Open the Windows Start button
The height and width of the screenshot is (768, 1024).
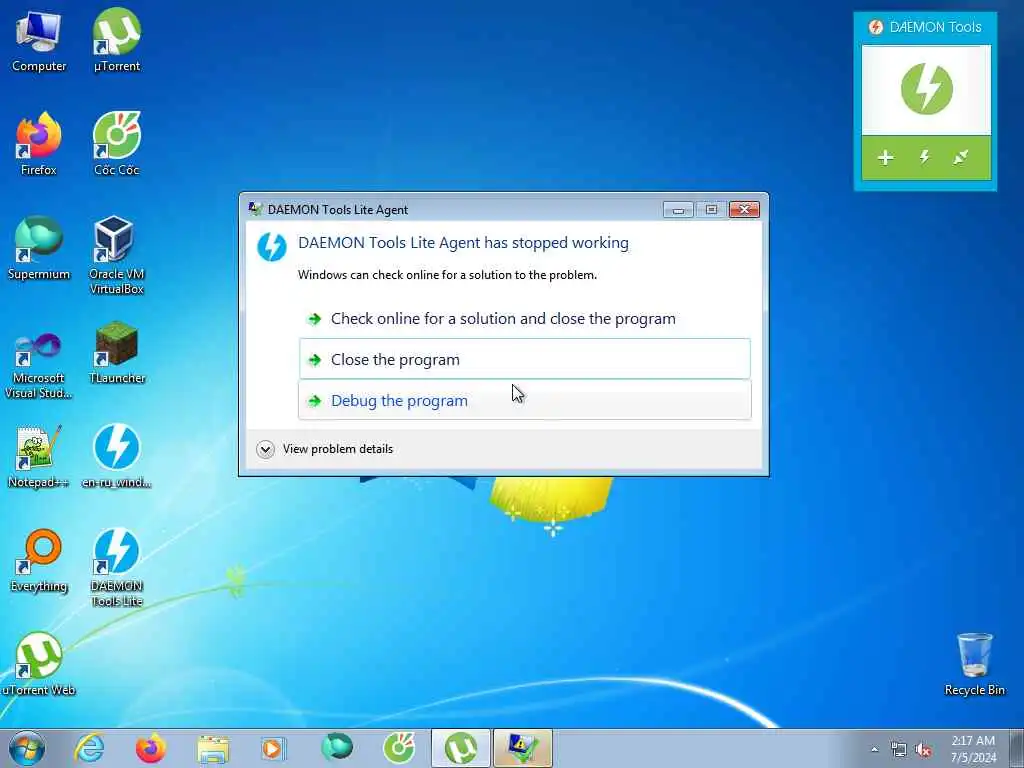pyautogui.click(x=27, y=748)
